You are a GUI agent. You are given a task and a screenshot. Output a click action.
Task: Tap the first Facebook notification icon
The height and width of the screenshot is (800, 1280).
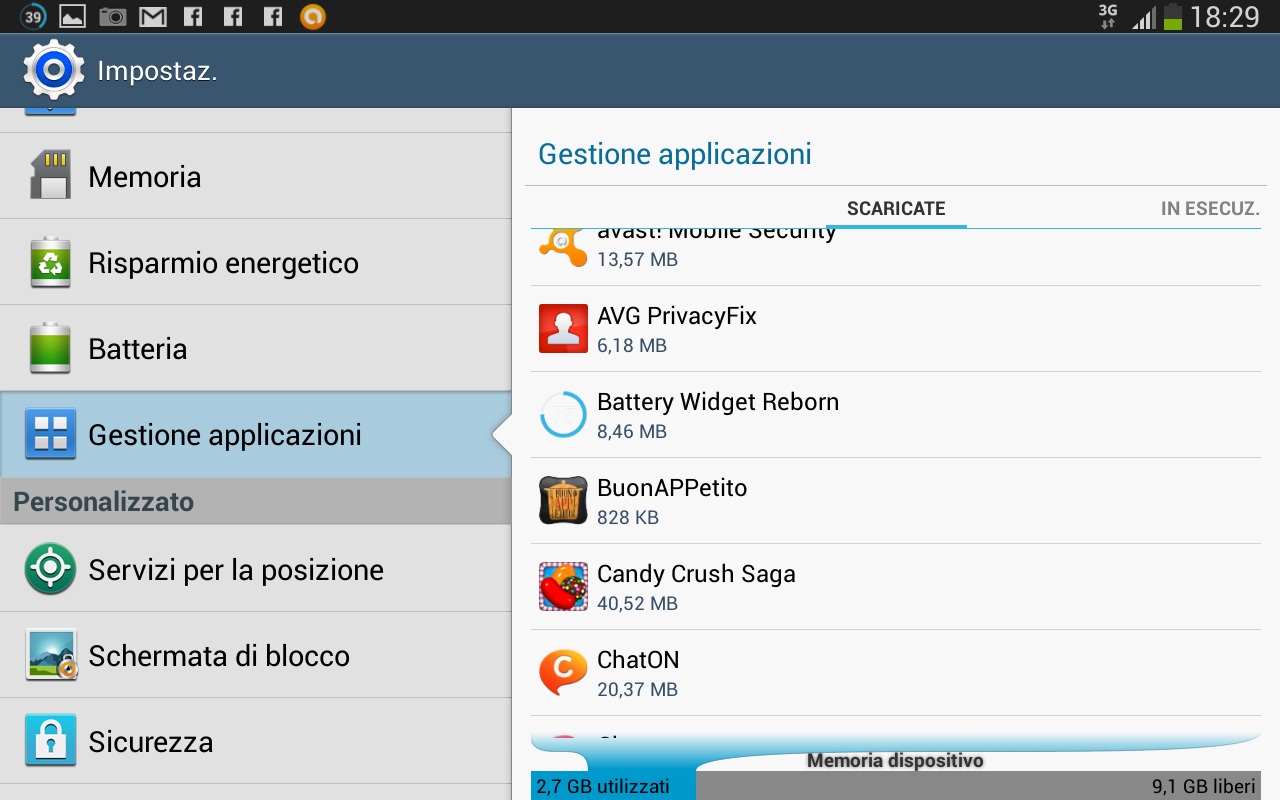pos(193,17)
